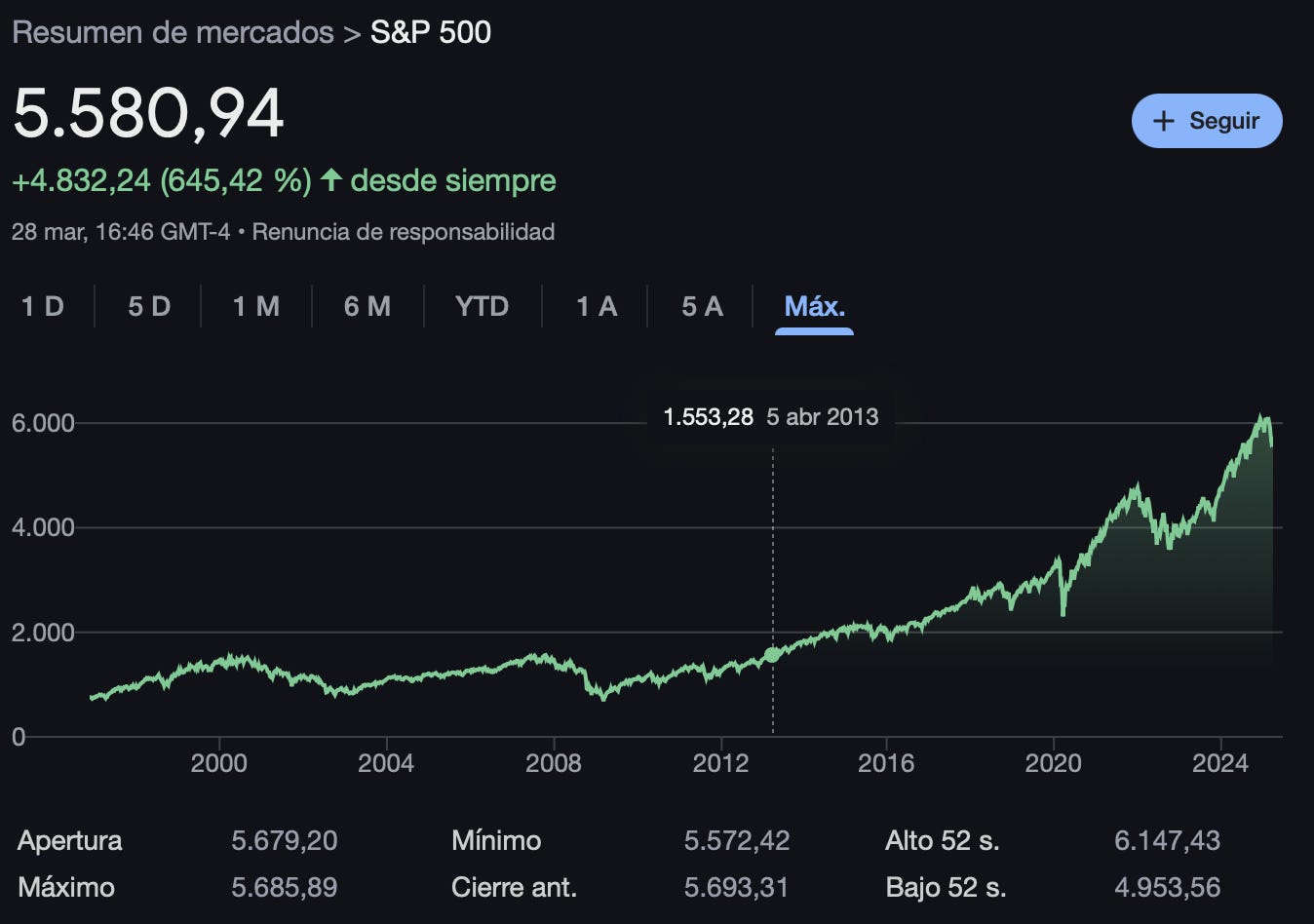Click the 1.553,28 tooltip value

709,417
